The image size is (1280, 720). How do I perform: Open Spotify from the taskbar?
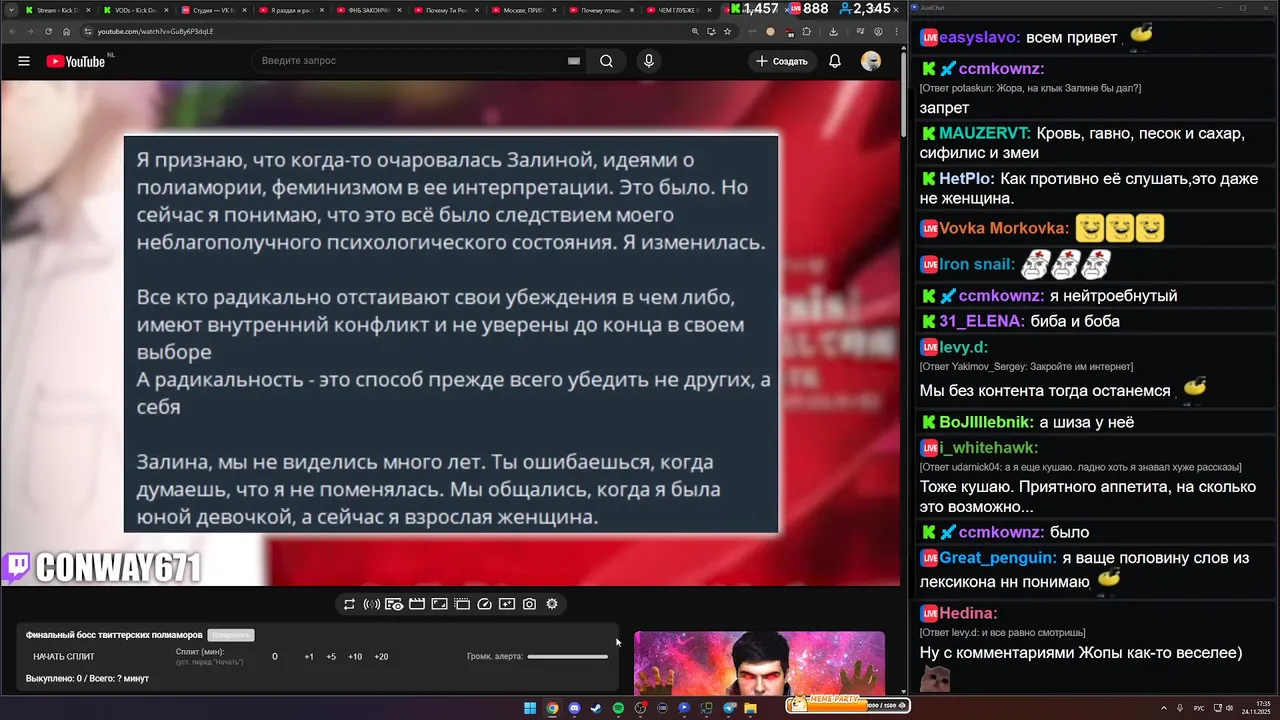click(x=618, y=708)
